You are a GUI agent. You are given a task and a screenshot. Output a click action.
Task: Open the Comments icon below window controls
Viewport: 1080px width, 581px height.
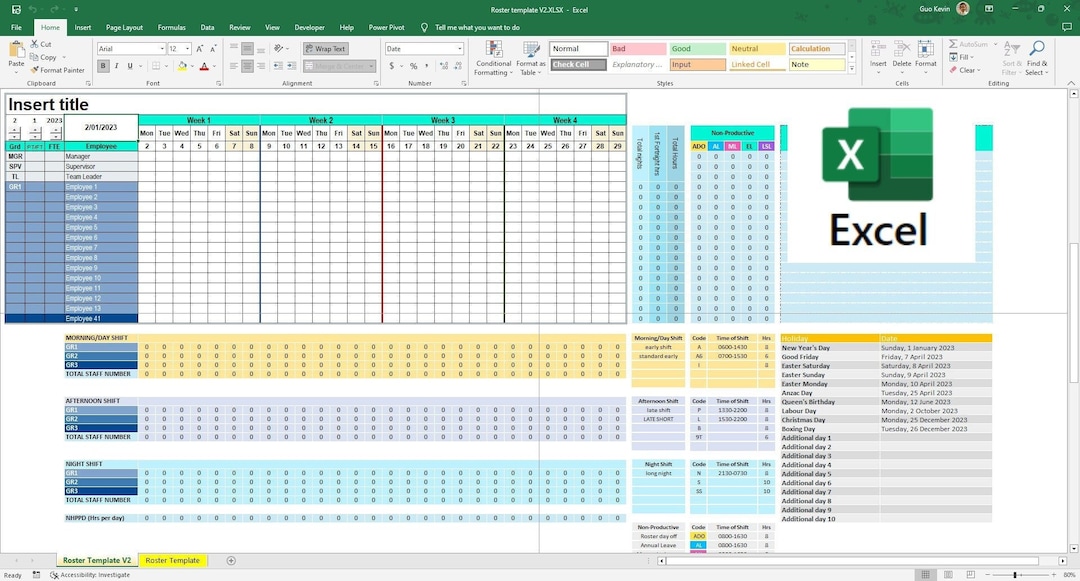tap(1067, 28)
